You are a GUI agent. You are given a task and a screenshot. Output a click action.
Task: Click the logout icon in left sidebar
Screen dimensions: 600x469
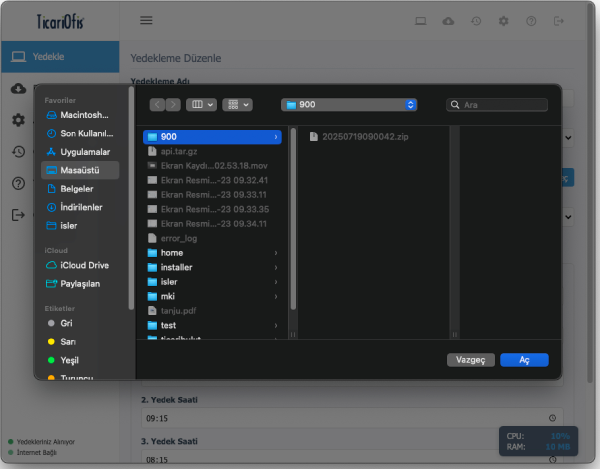[18, 215]
